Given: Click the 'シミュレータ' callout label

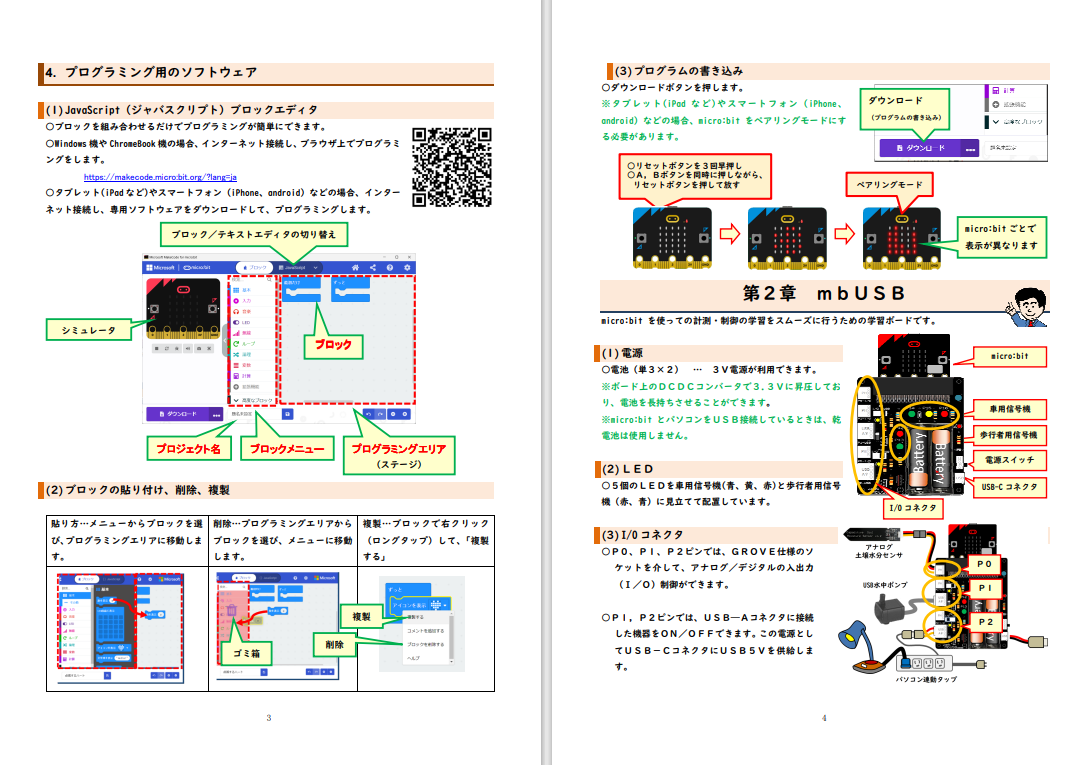Looking at the screenshot, I should point(88,330).
